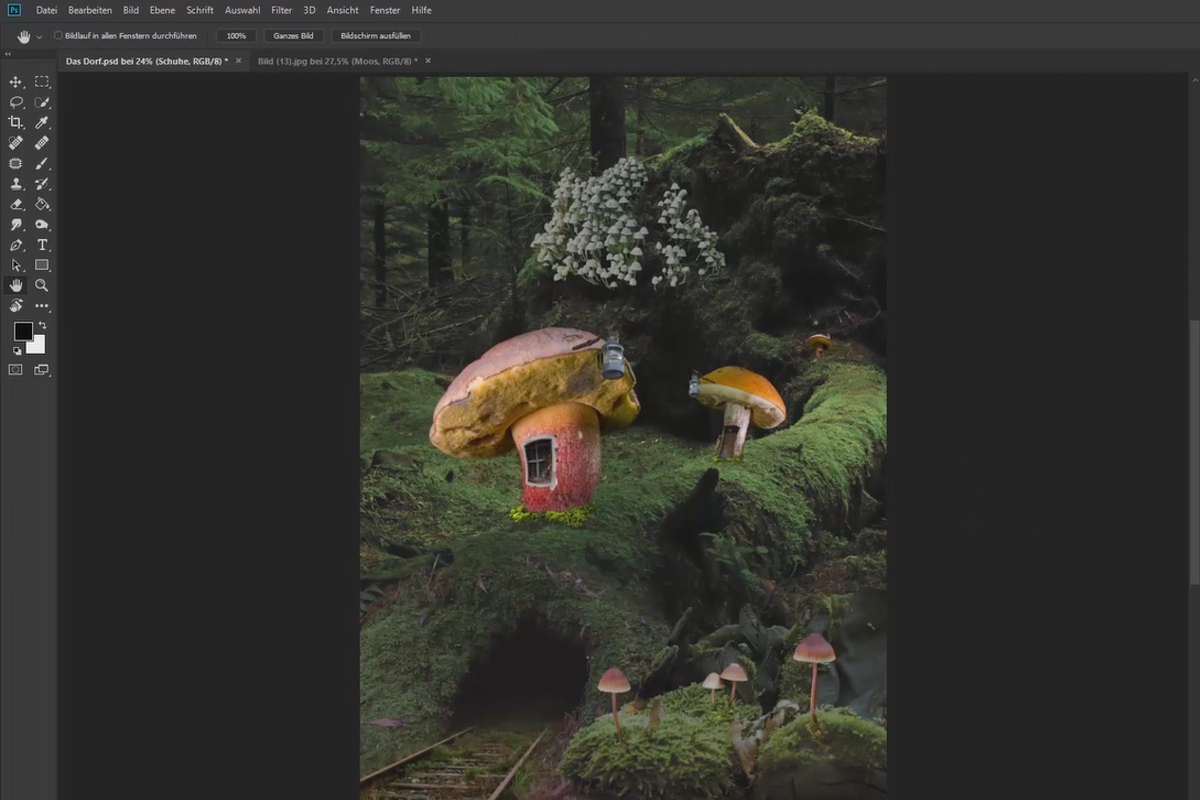Select the Move tool
1200x800 pixels.
pos(16,82)
